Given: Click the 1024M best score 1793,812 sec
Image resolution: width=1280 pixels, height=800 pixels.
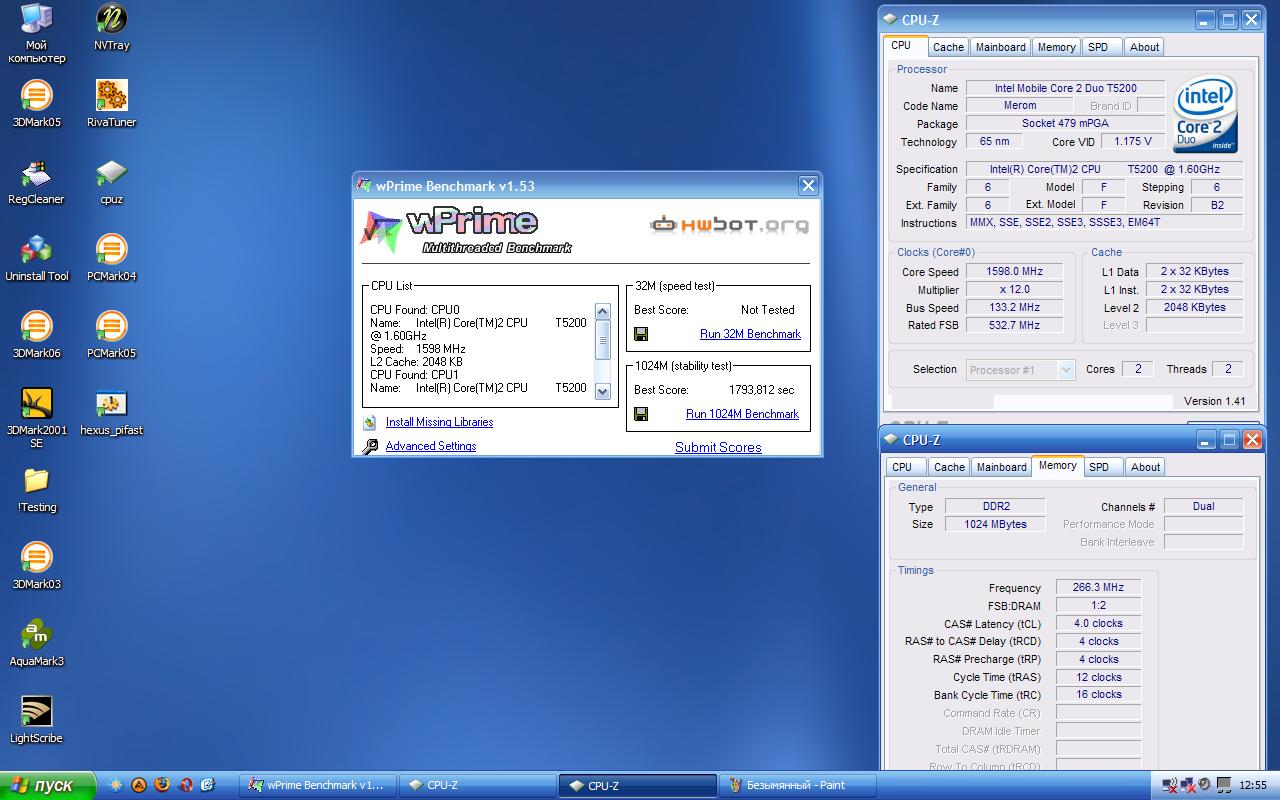Looking at the screenshot, I should 761,390.
